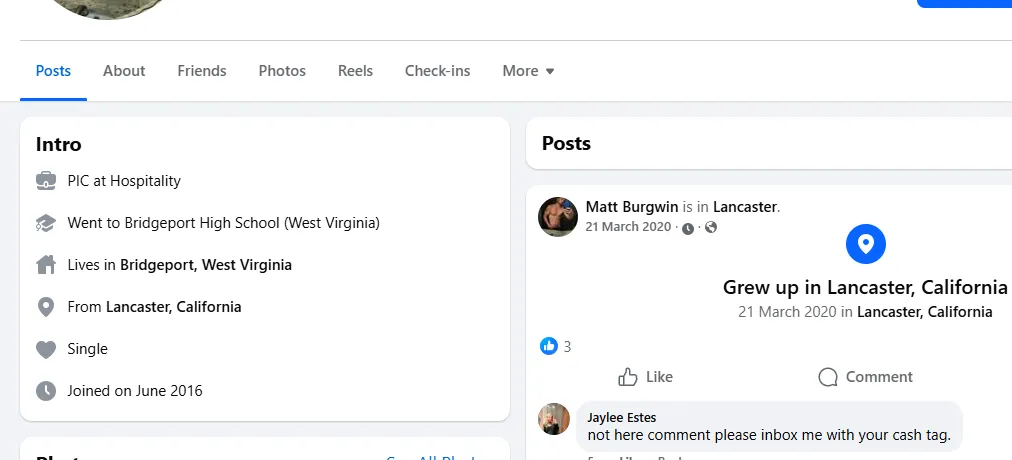This screenshot has height=460, width=1012.
Task: Click the blue like reaction icon
Action: [548, 346]
